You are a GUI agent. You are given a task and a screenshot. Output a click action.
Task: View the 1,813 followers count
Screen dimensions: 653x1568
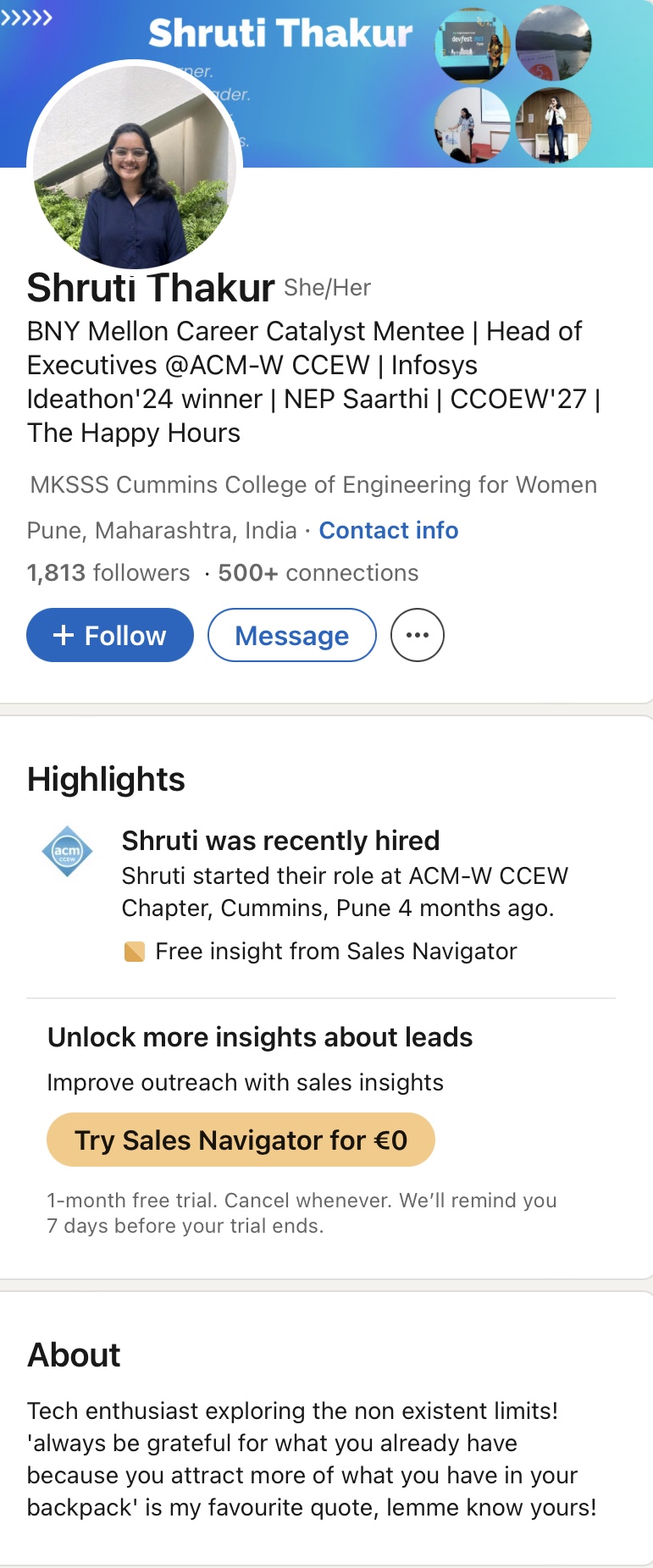coord(108,573)
